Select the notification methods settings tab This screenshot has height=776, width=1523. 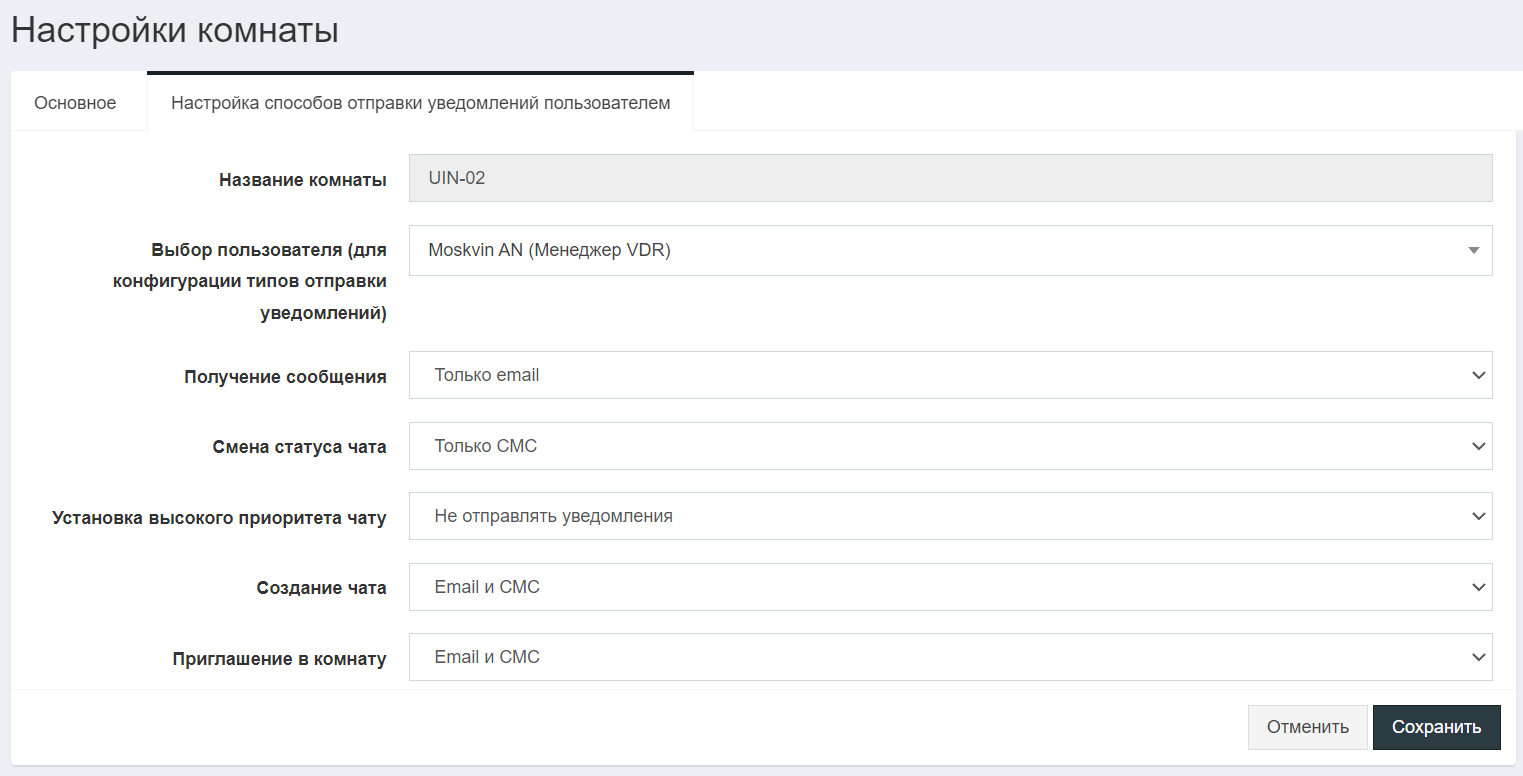[x=420, y=103]
